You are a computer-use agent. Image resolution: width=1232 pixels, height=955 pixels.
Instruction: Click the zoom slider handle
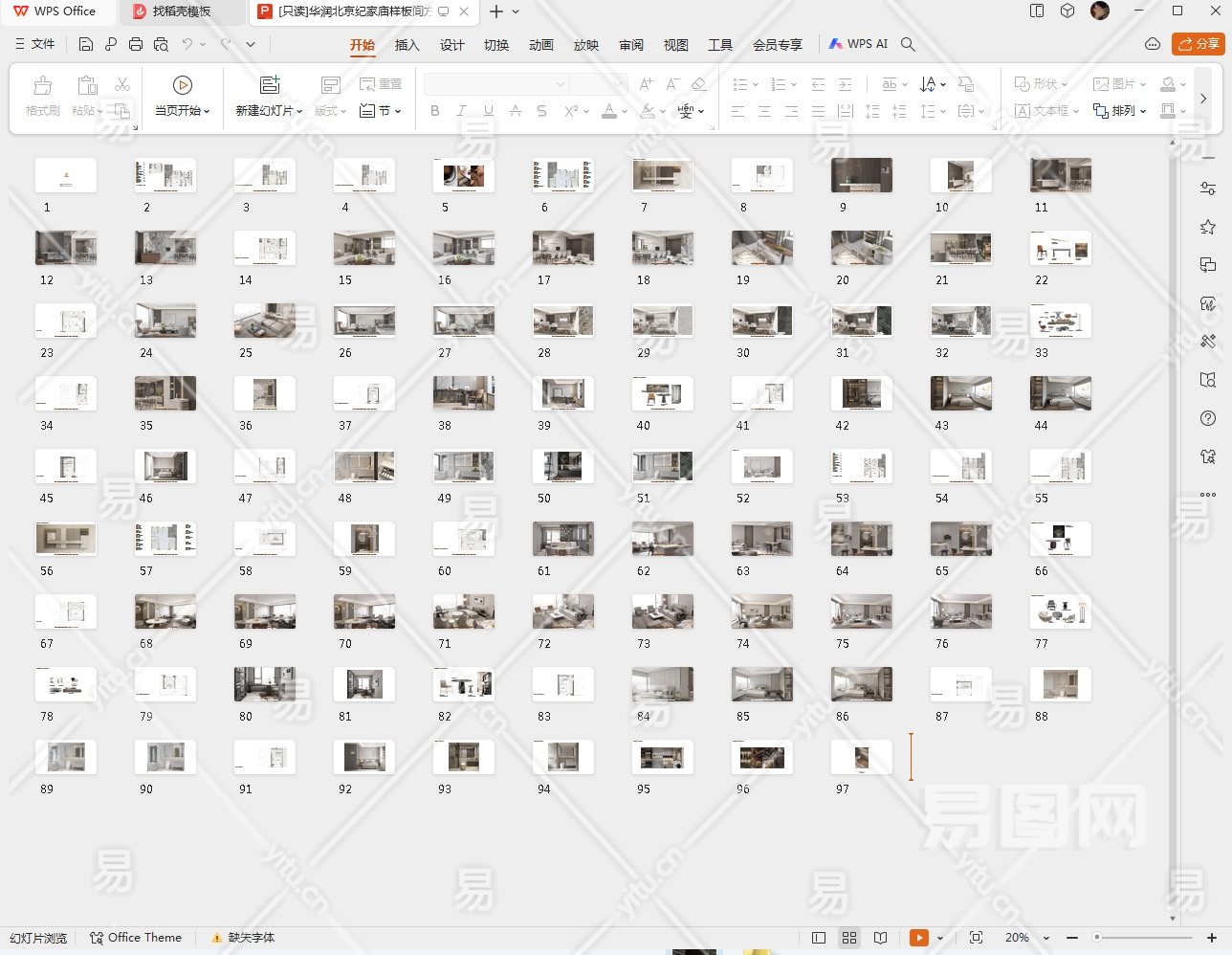coord(1097,938)
